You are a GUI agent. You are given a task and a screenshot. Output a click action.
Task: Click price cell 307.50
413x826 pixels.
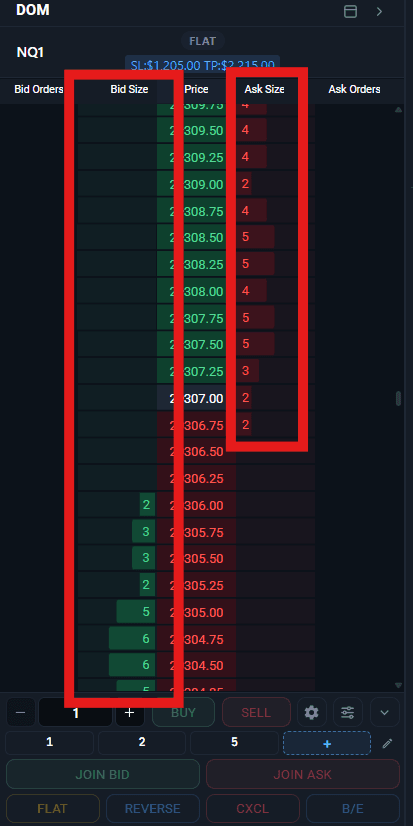196,345
